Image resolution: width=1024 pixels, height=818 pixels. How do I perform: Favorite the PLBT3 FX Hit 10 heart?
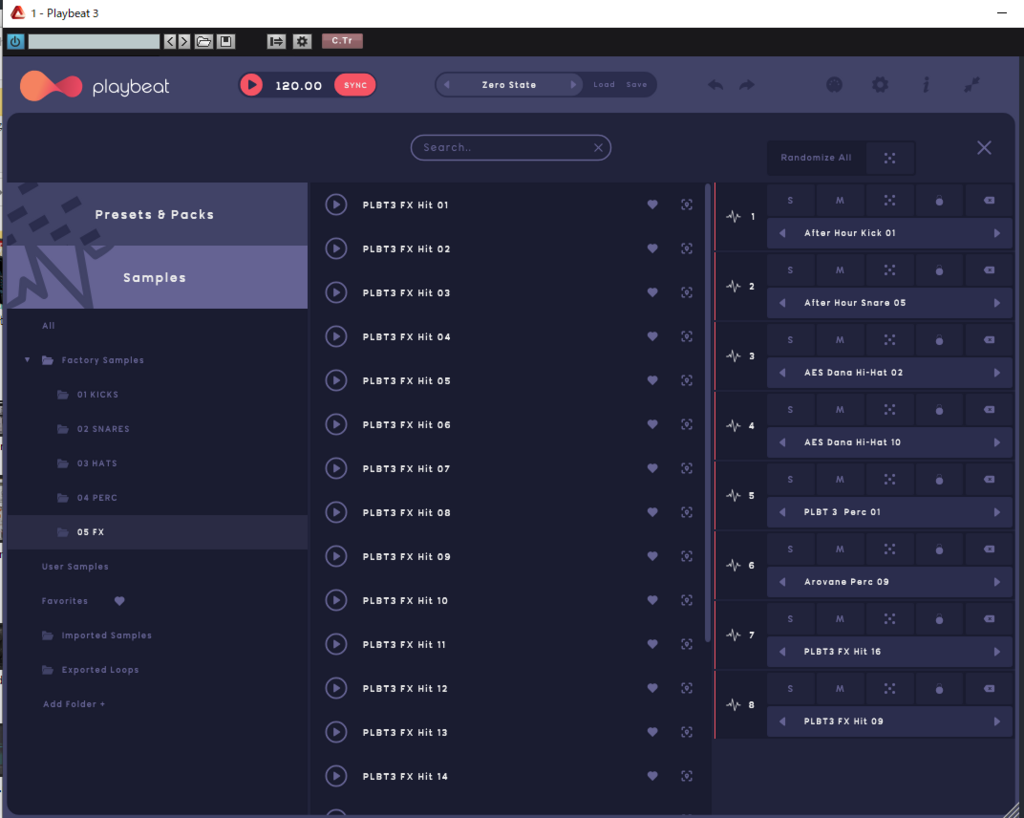(652, 599)
